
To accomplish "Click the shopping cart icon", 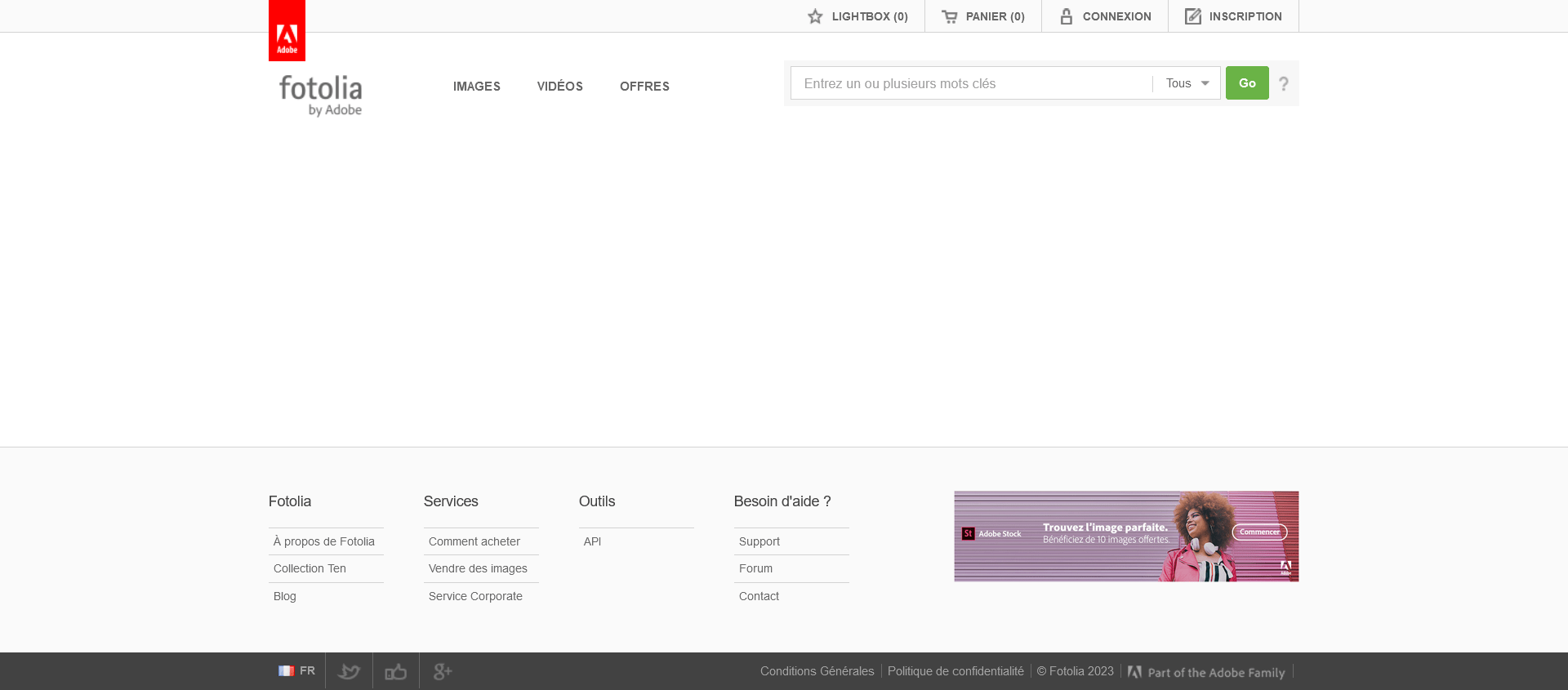I will click(x=949, y=16).
